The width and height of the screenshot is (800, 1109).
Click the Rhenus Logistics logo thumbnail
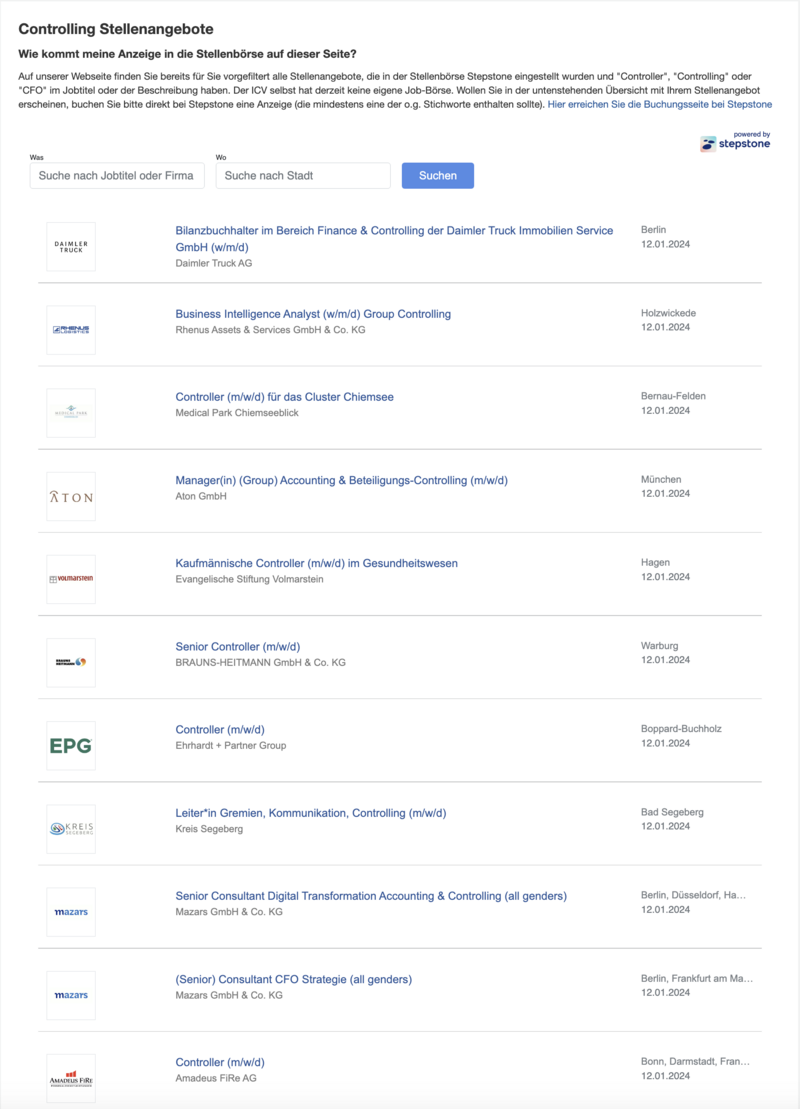pyautogui.click(x=71, y=330)
